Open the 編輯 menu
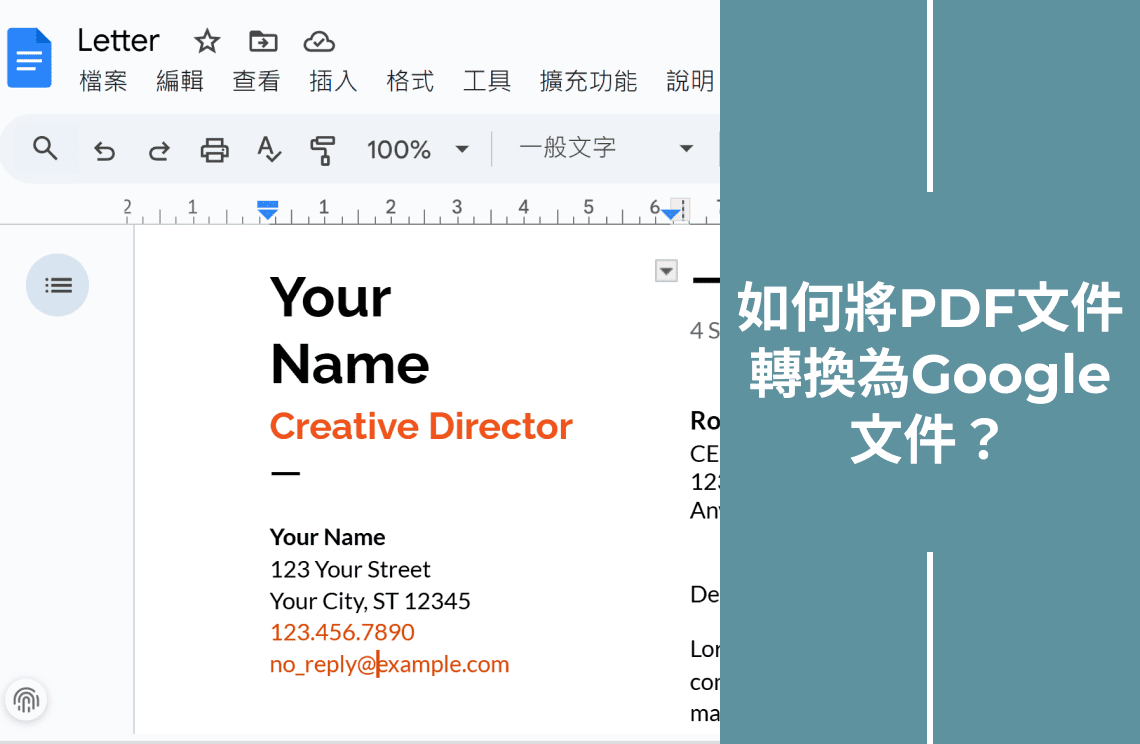 click(x=180, y=81)
